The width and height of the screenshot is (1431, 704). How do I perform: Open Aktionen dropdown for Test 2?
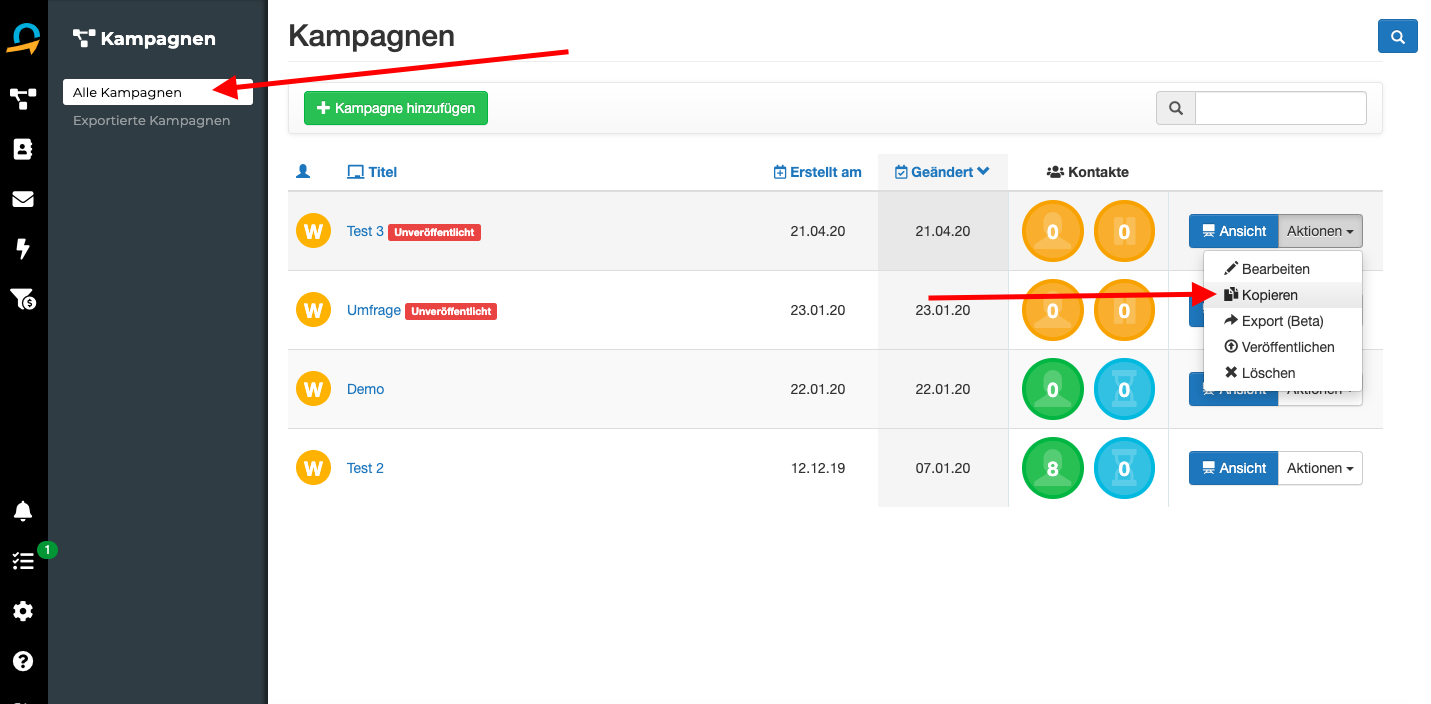click(1320, 468)
